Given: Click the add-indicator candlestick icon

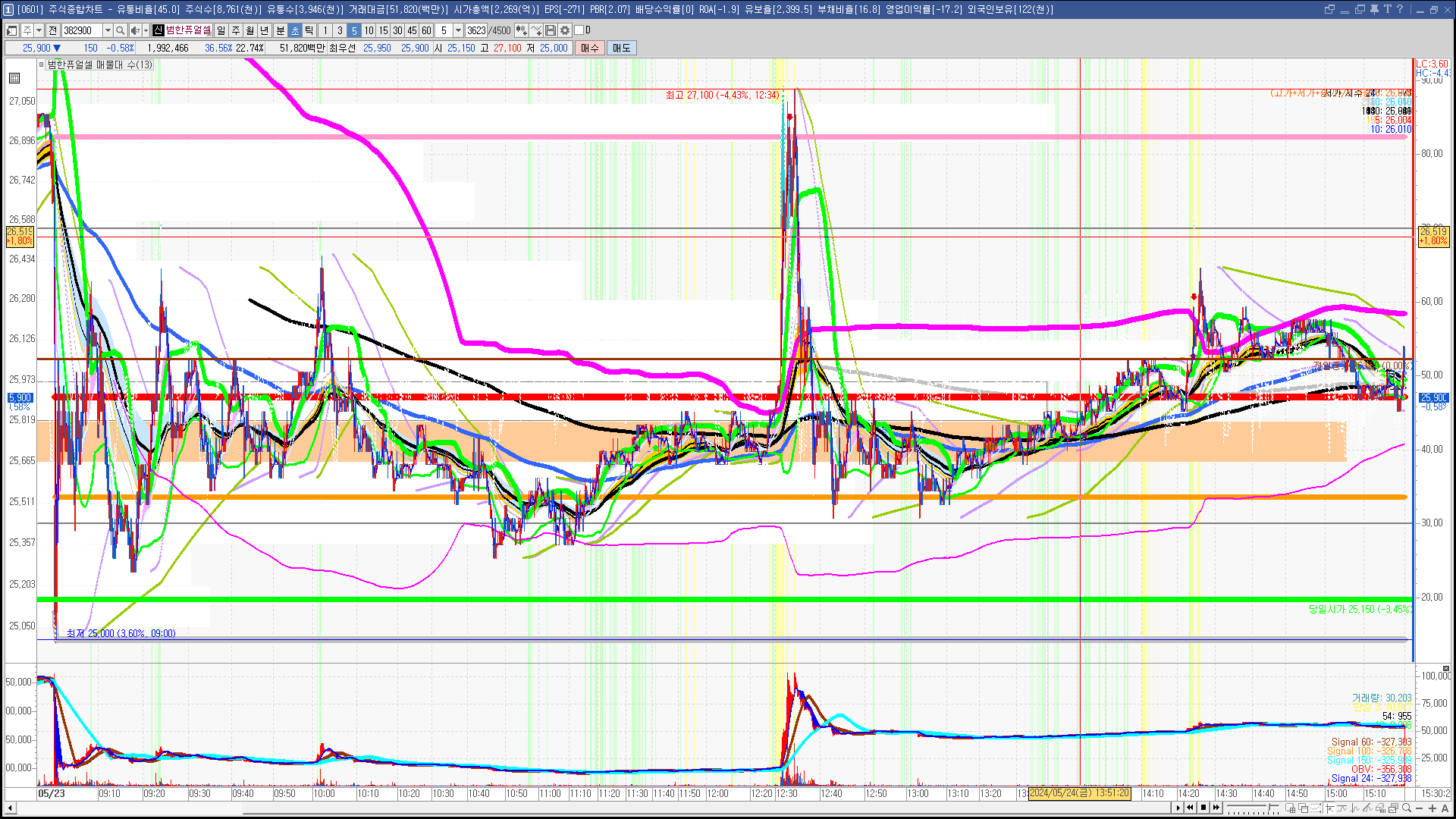Looking at the screenshot, I should [x=521, y=30].
